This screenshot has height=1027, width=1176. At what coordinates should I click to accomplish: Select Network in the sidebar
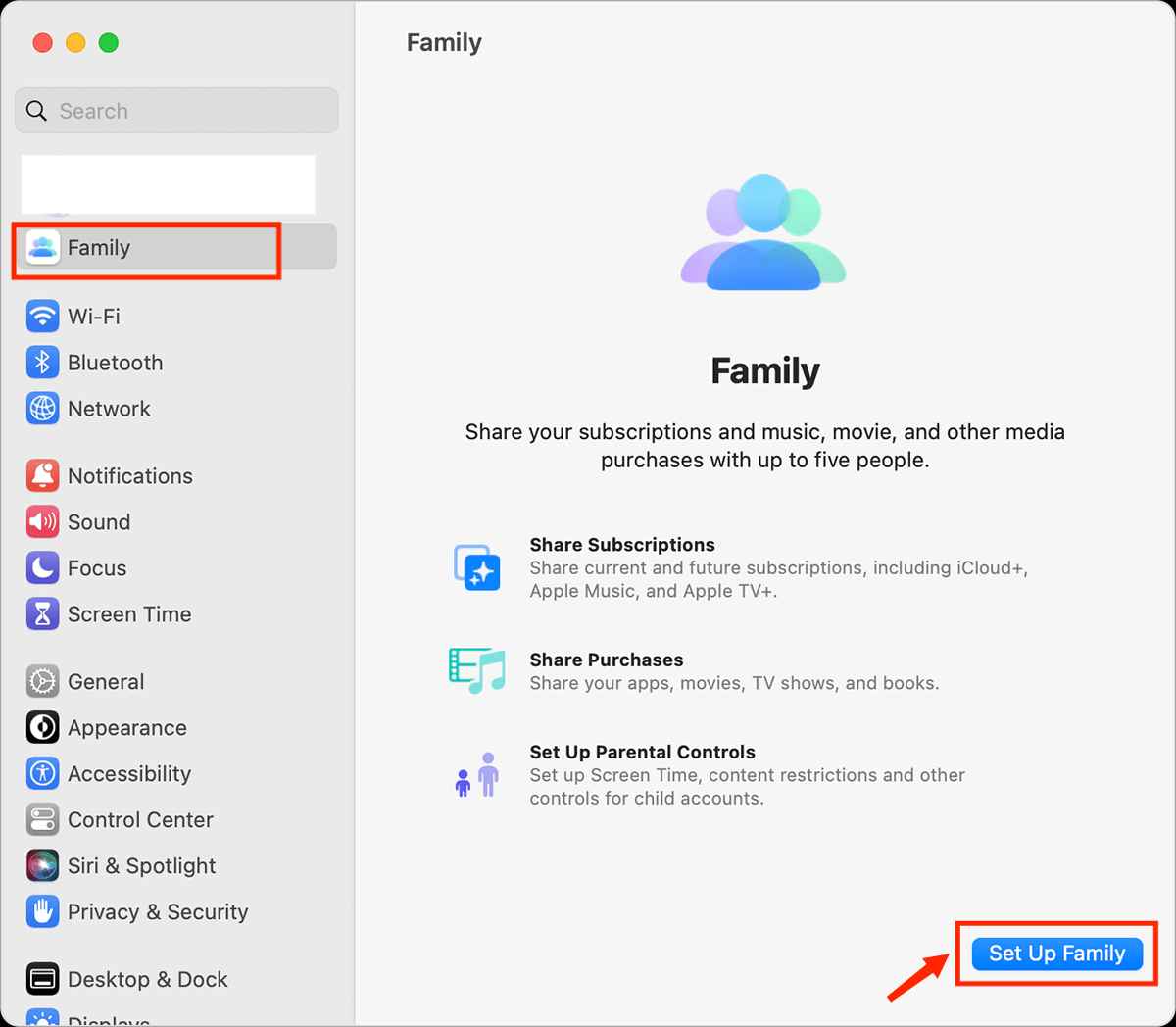176,409
